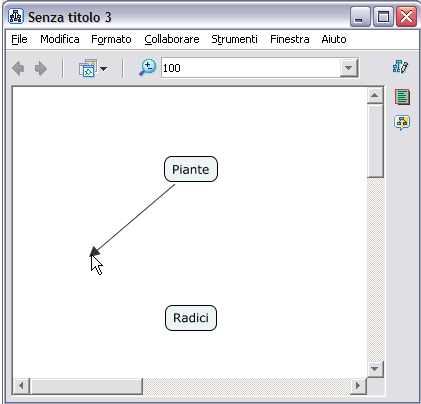This screenshot has width=421, height=404.
Task: Open the styles editor icon at top right
Action: click(x=401, y=67)
